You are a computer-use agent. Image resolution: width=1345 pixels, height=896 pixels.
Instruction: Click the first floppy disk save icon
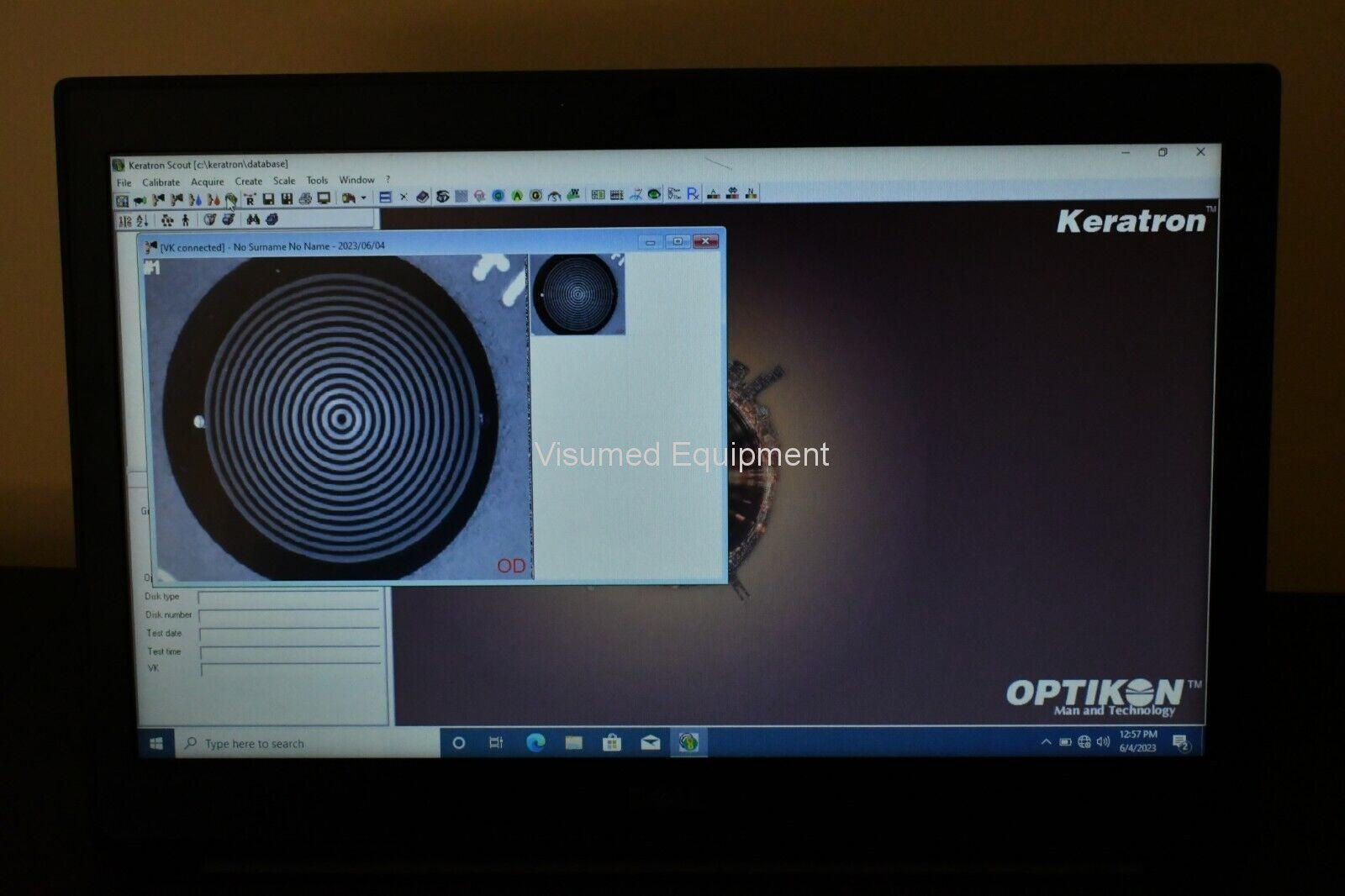tap(268, 199)
